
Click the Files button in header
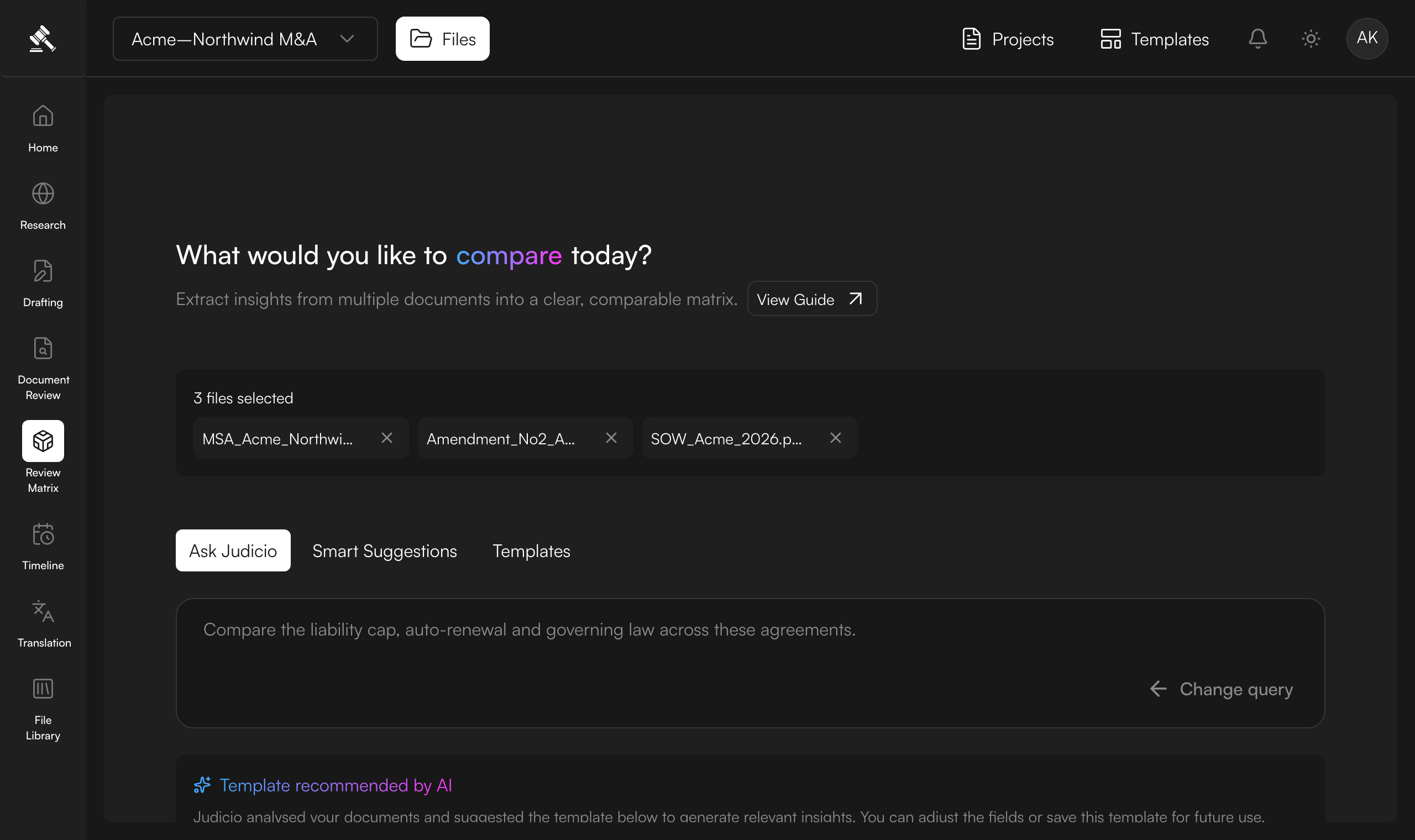pyautogui.click(x=443, y=39)
